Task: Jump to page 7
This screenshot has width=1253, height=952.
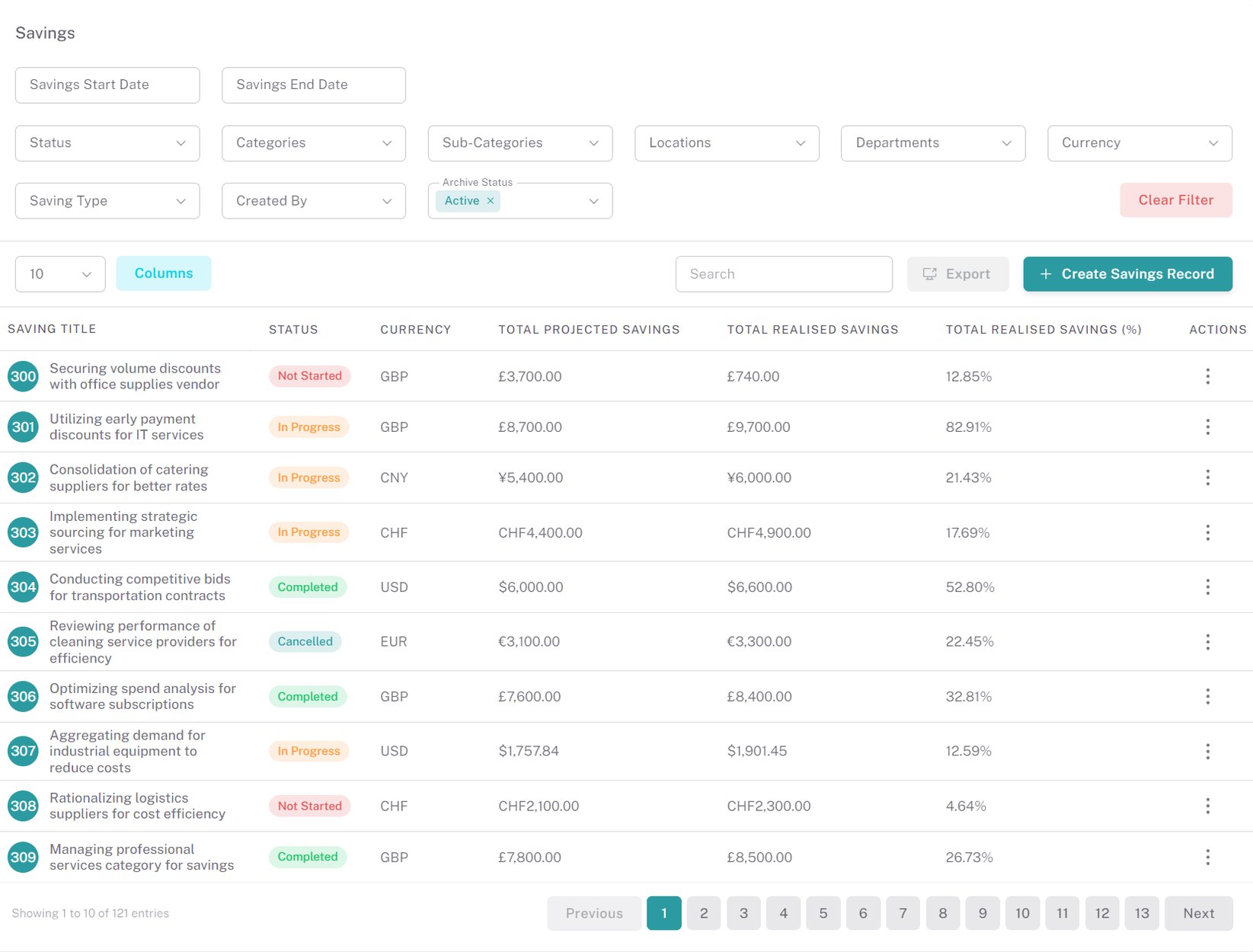Action: point(903,913)
